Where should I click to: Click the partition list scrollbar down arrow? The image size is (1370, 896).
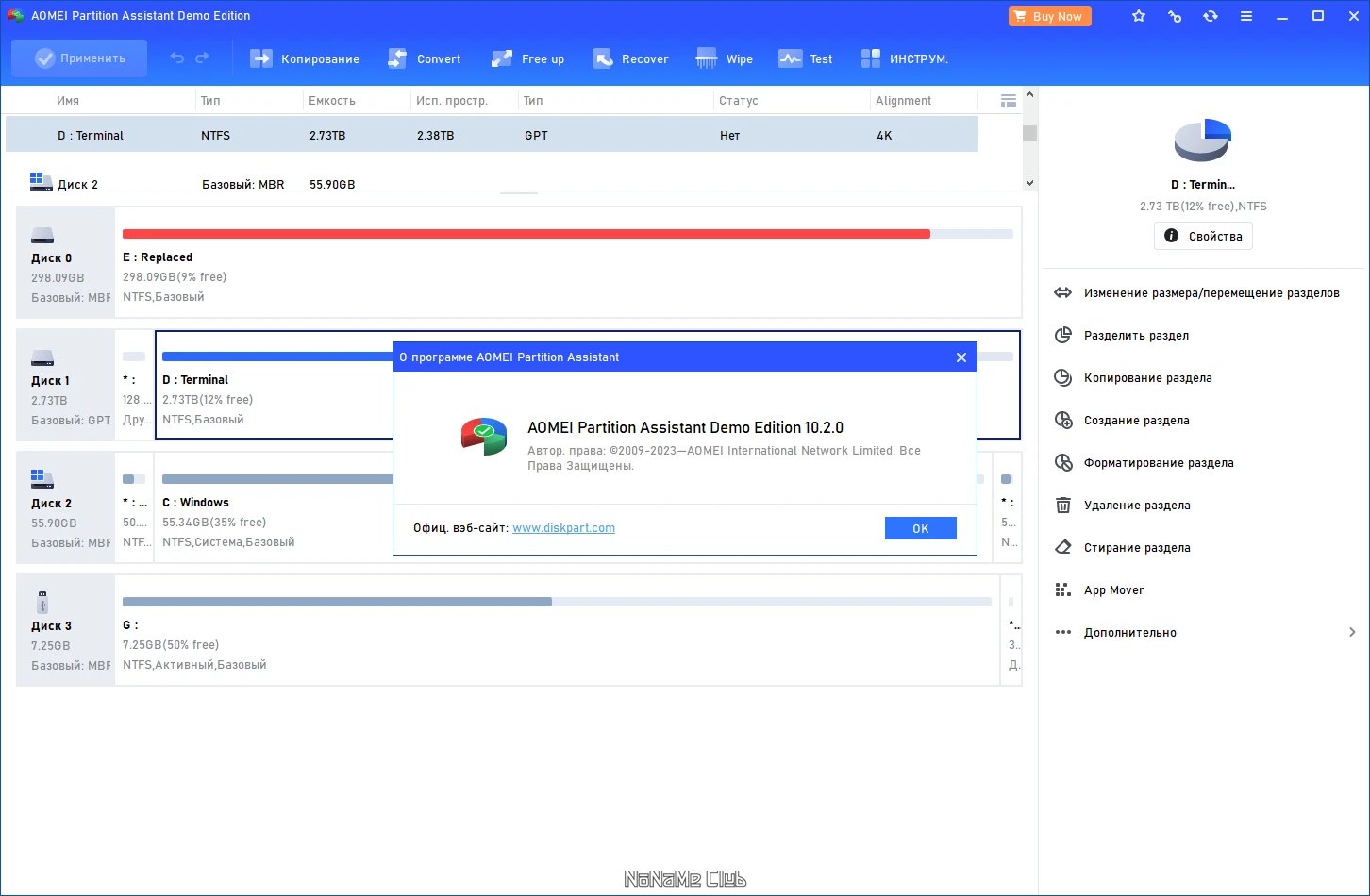coord(1029,183)
